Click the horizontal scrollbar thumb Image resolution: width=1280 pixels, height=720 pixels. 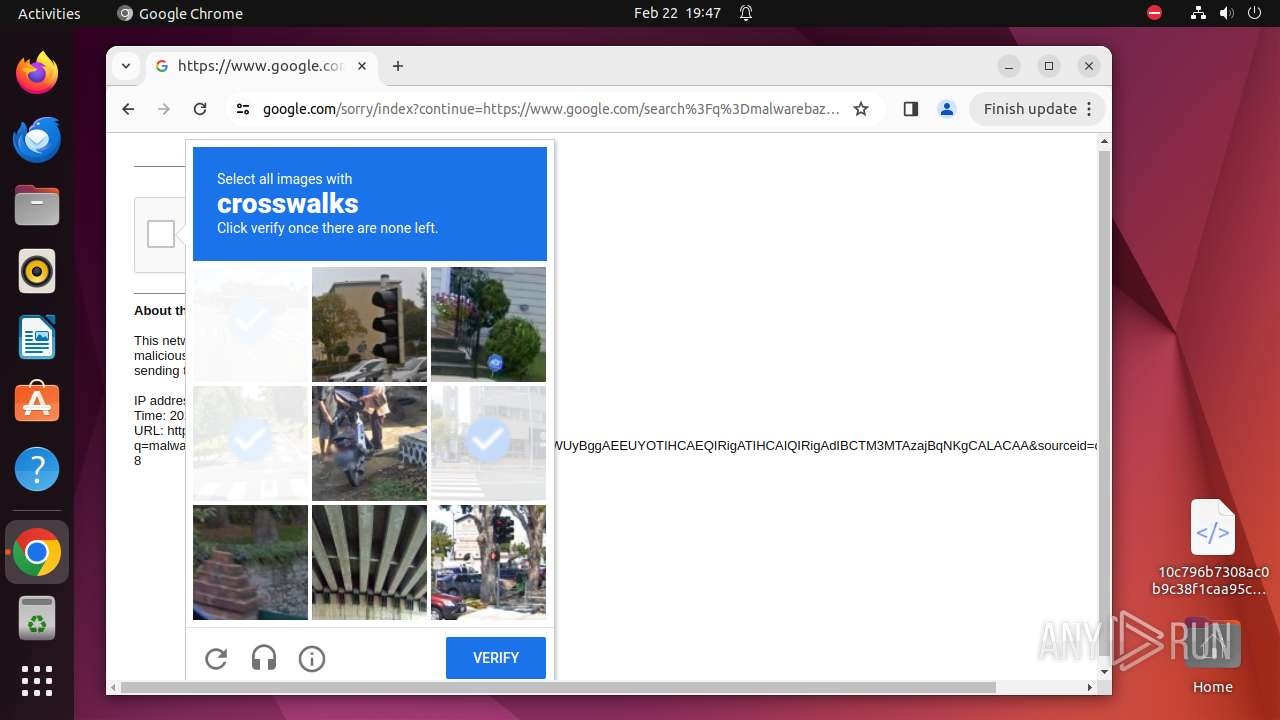click(x=558, y=687)
